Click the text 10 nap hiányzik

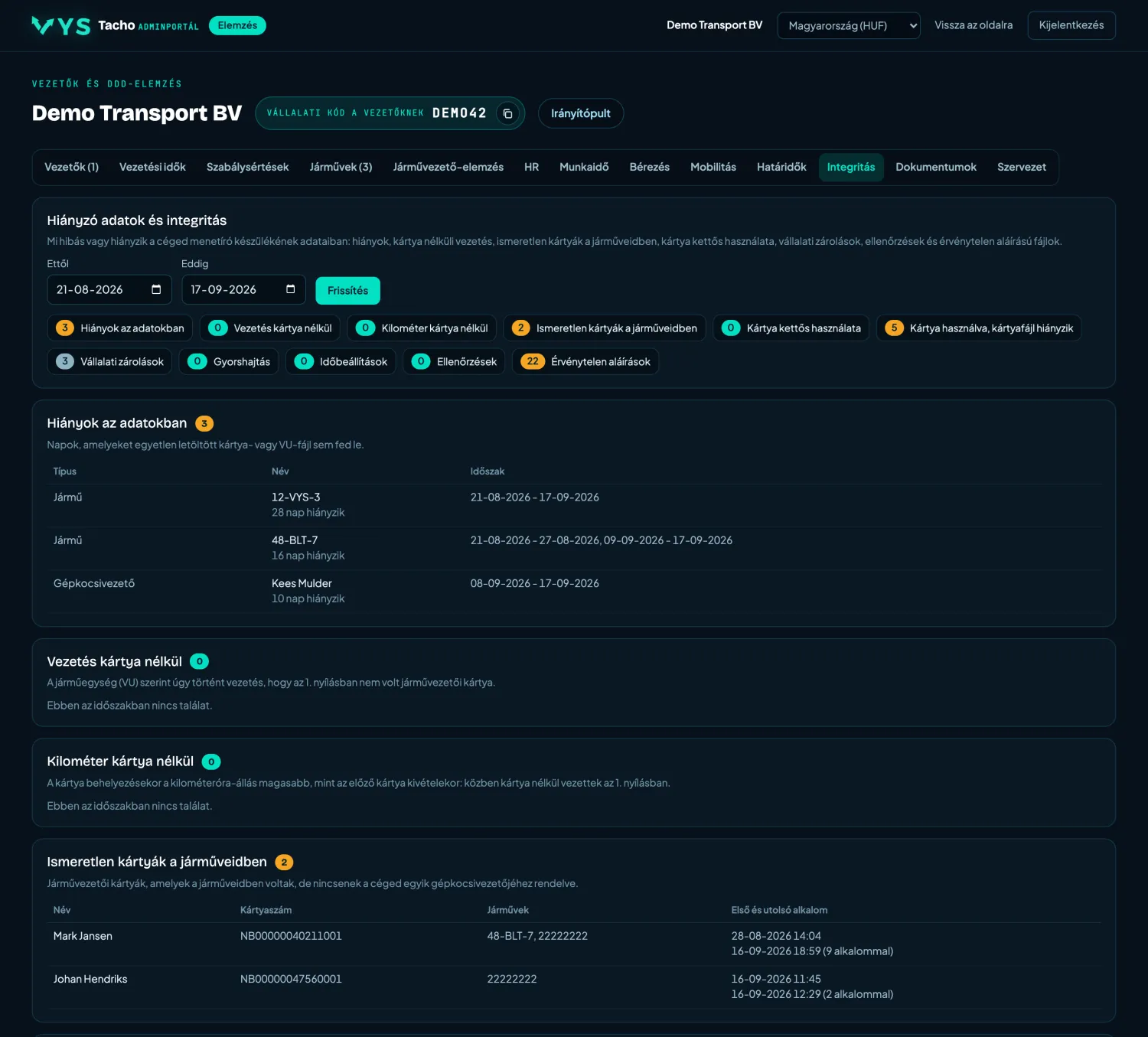(x=308, y=598)
